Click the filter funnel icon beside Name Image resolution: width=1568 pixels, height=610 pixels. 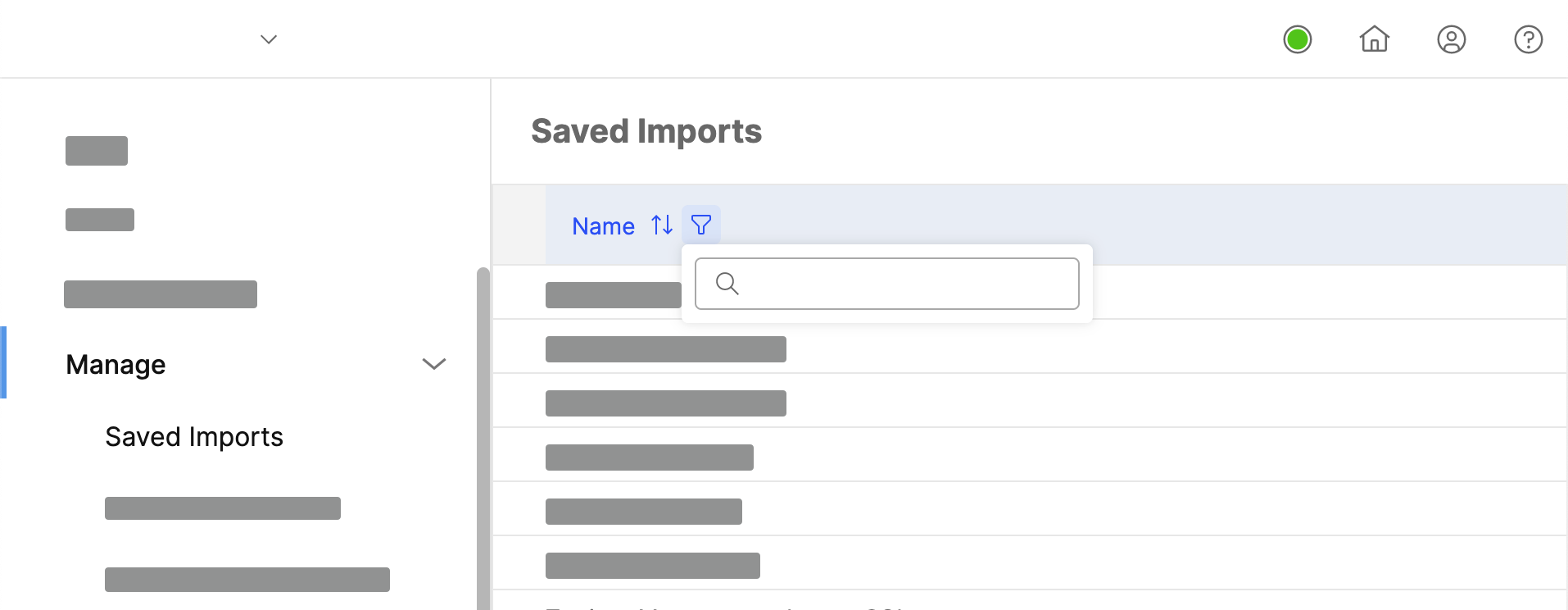(700, 225)
